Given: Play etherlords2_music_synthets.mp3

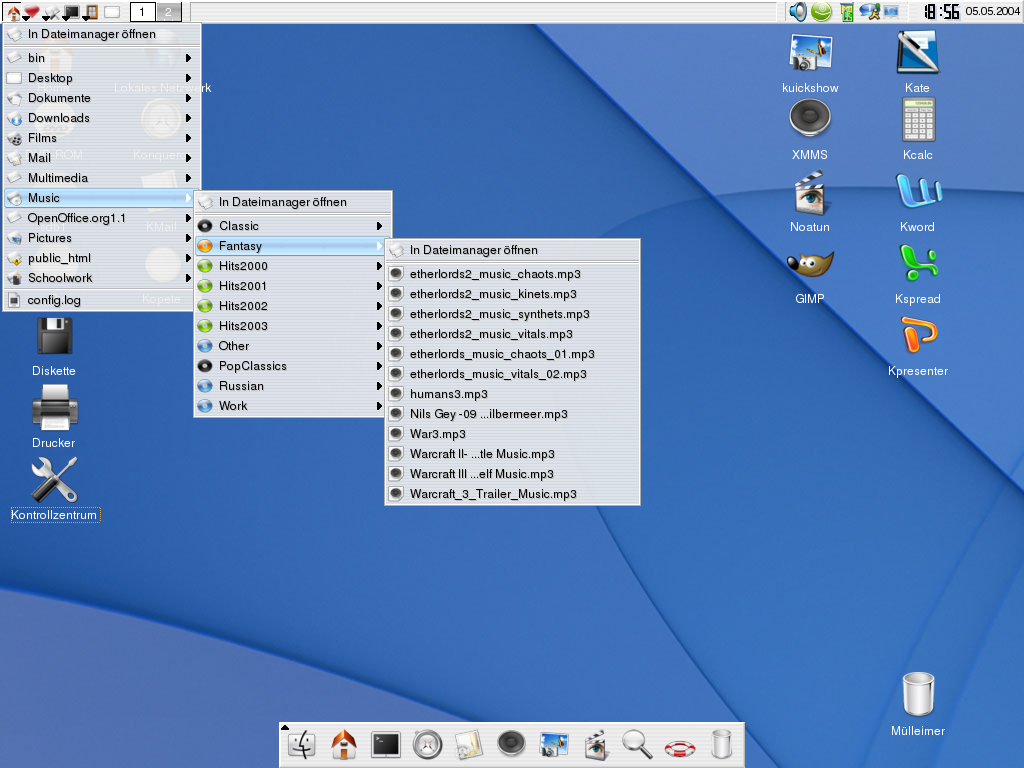Looking at the screenshot, I should [513, 314].
